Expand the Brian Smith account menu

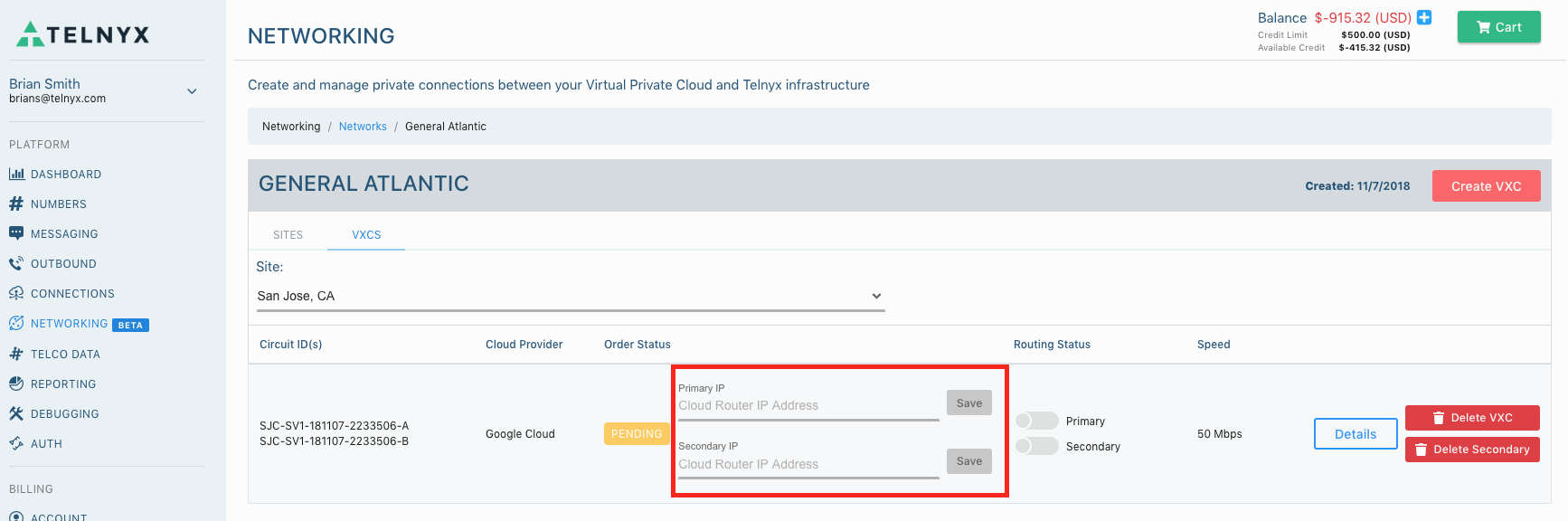192,91
